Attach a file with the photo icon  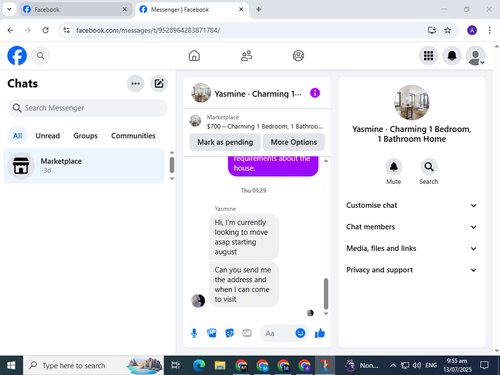[212, 333]
